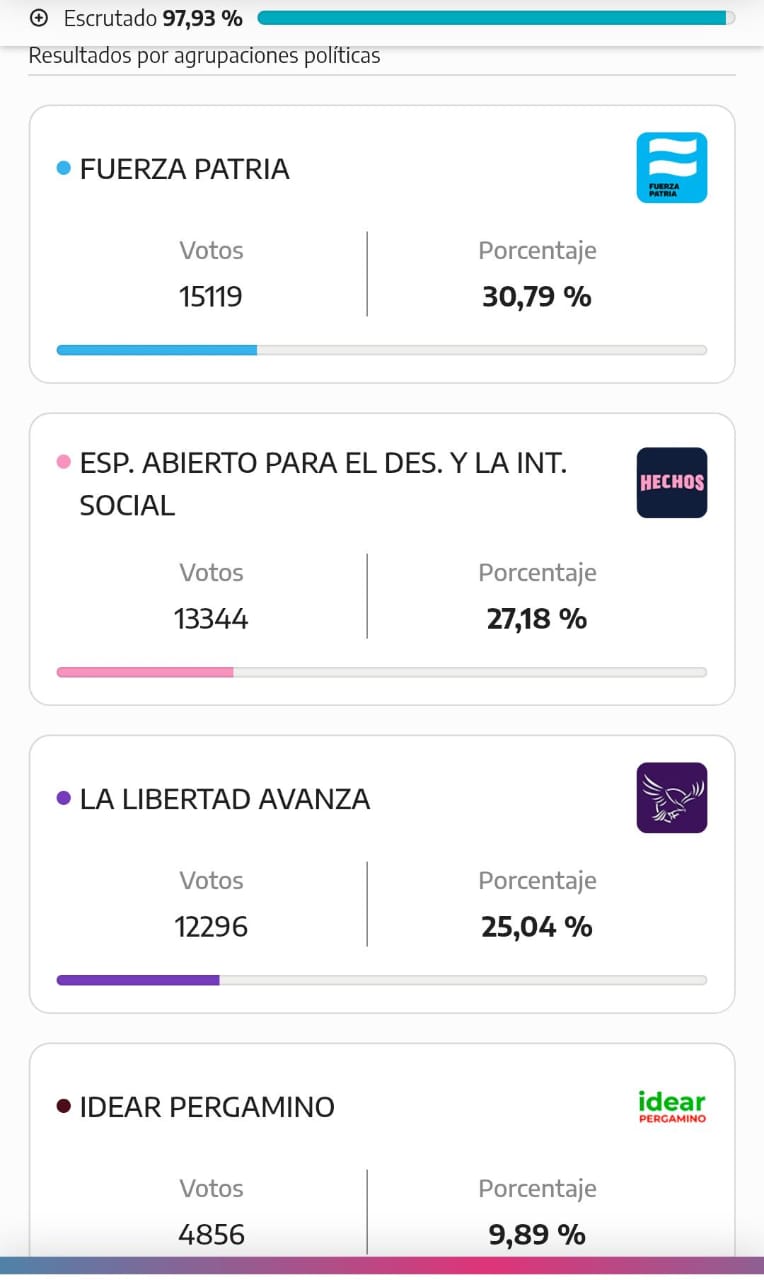Viewport: 764px width, 1280px height.
Task: Click the Resultados por agrupaciones políticas heading
Action: (x=204, y=56)
